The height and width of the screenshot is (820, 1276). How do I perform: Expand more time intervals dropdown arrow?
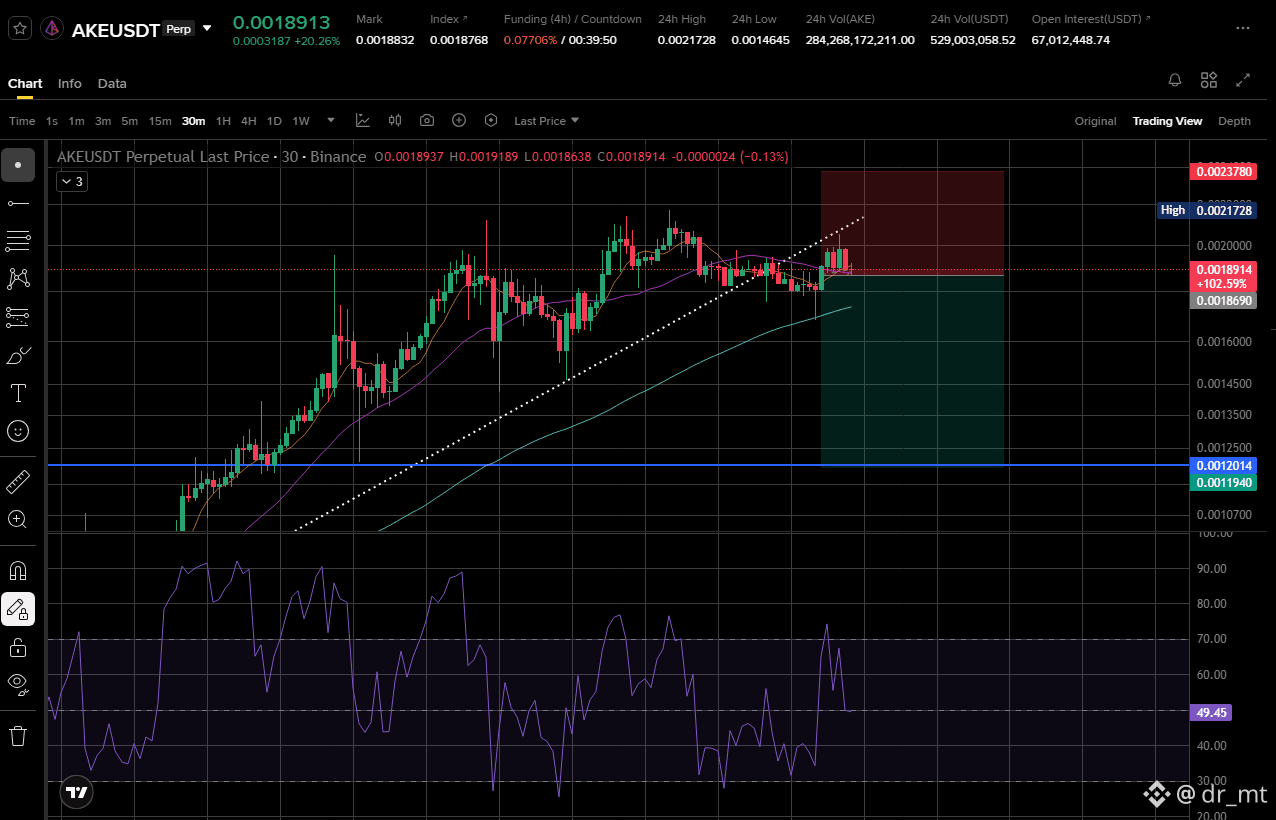point(330,121)
